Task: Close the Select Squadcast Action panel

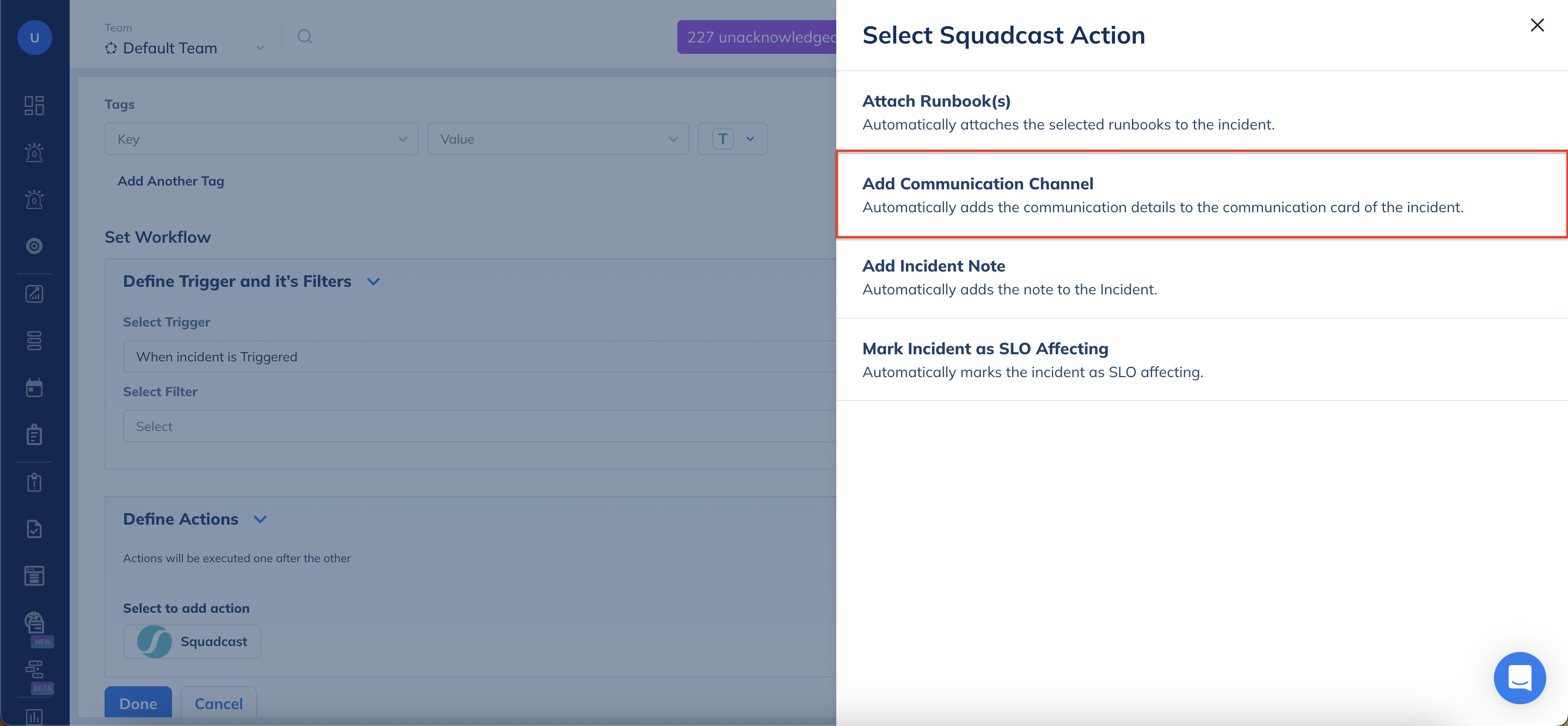Action: (x=1537, y=25)
